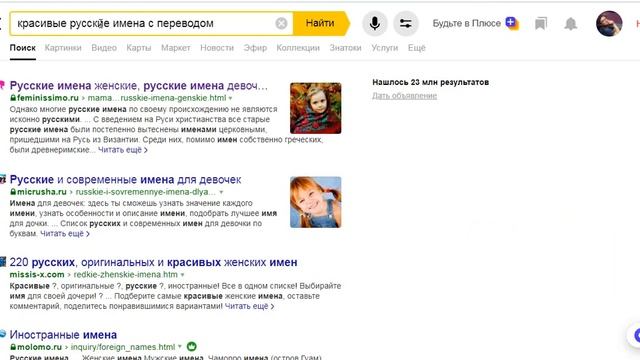The width and height of the screenshot is (640, 360).
Task: Switch to the Эфир tab
Action: [255, 48]
